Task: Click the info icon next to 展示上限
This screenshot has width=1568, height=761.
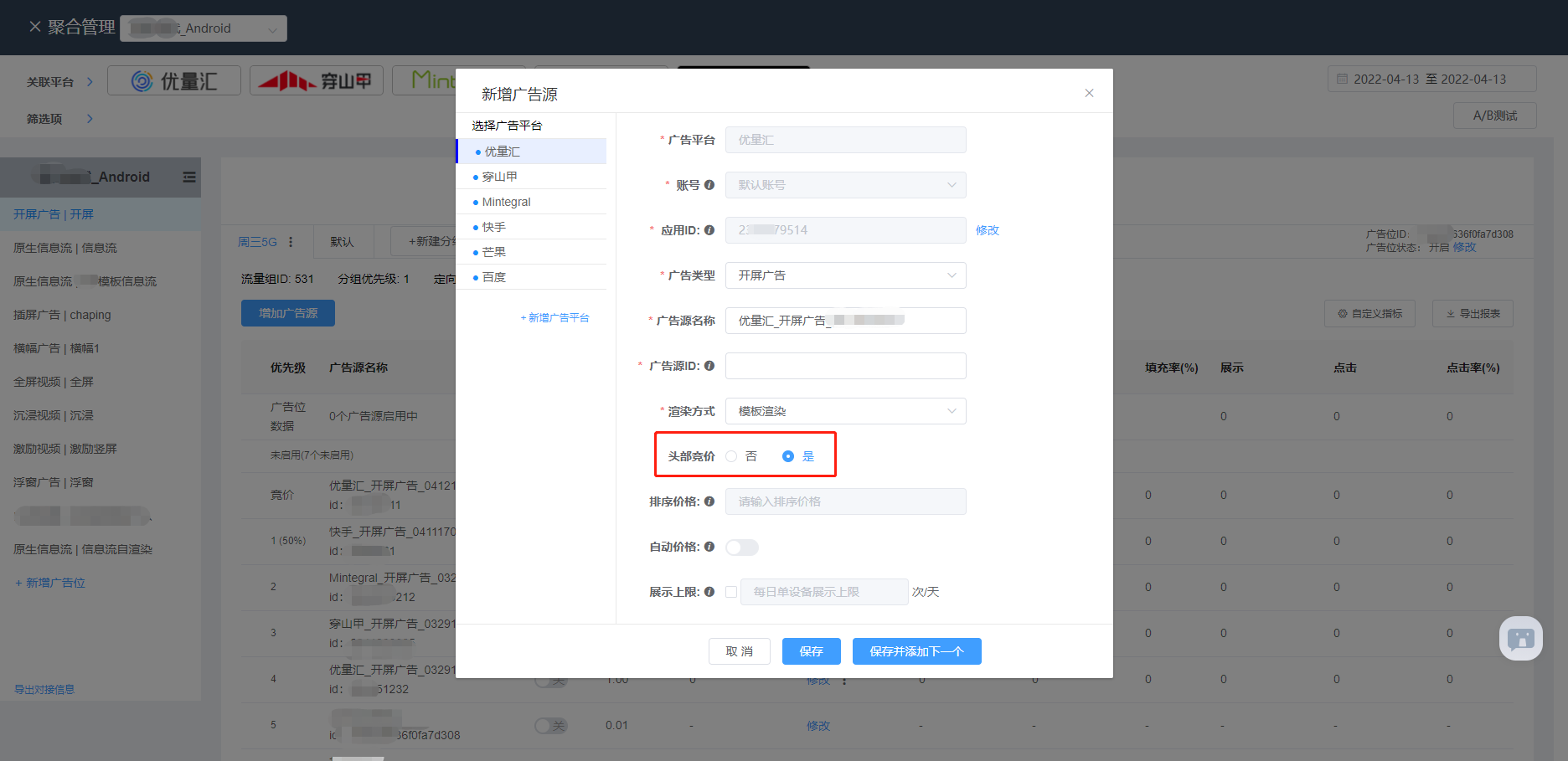Action: [x=709, y=592]
